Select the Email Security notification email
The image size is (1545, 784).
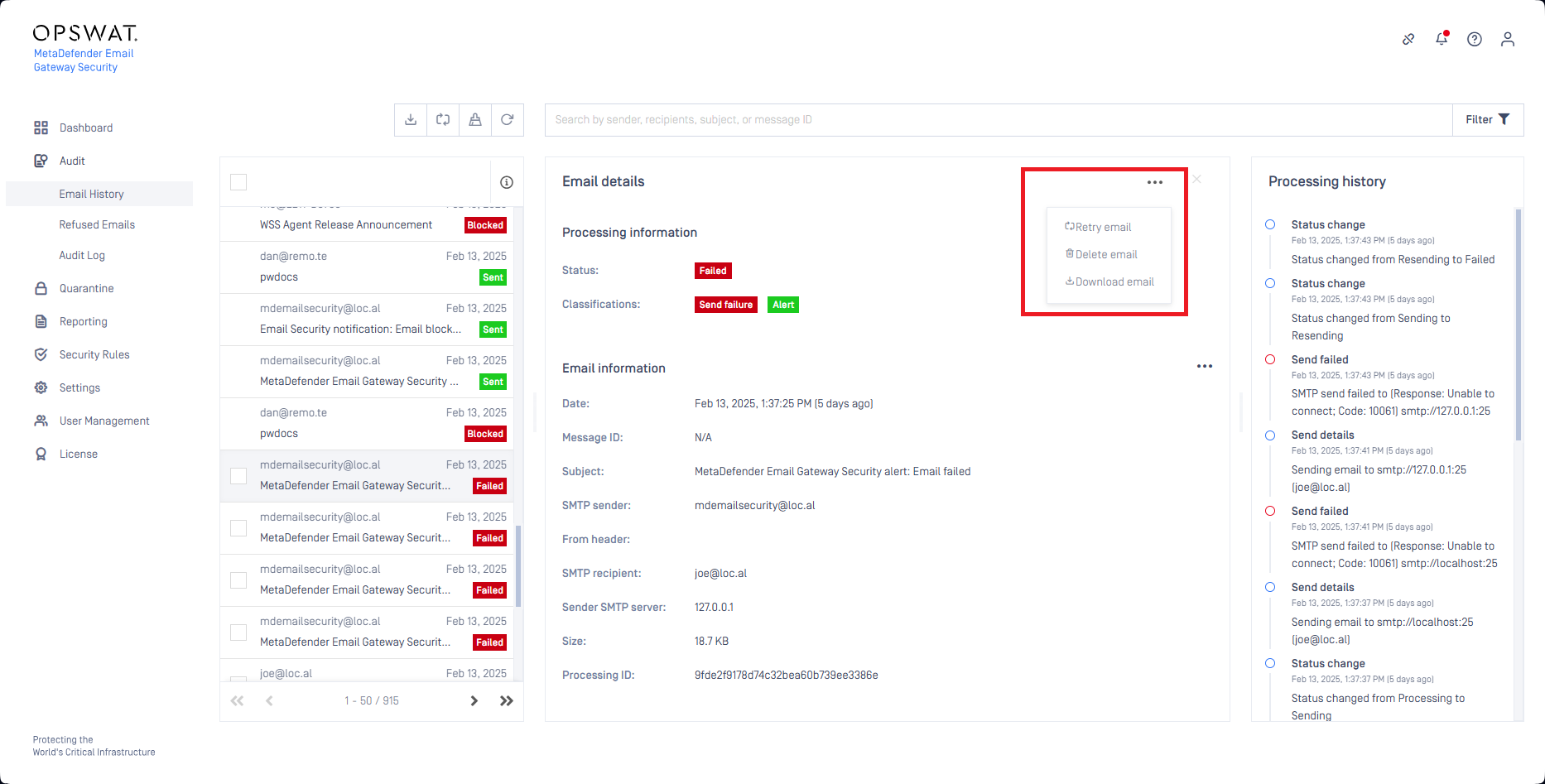pos(367,320)
